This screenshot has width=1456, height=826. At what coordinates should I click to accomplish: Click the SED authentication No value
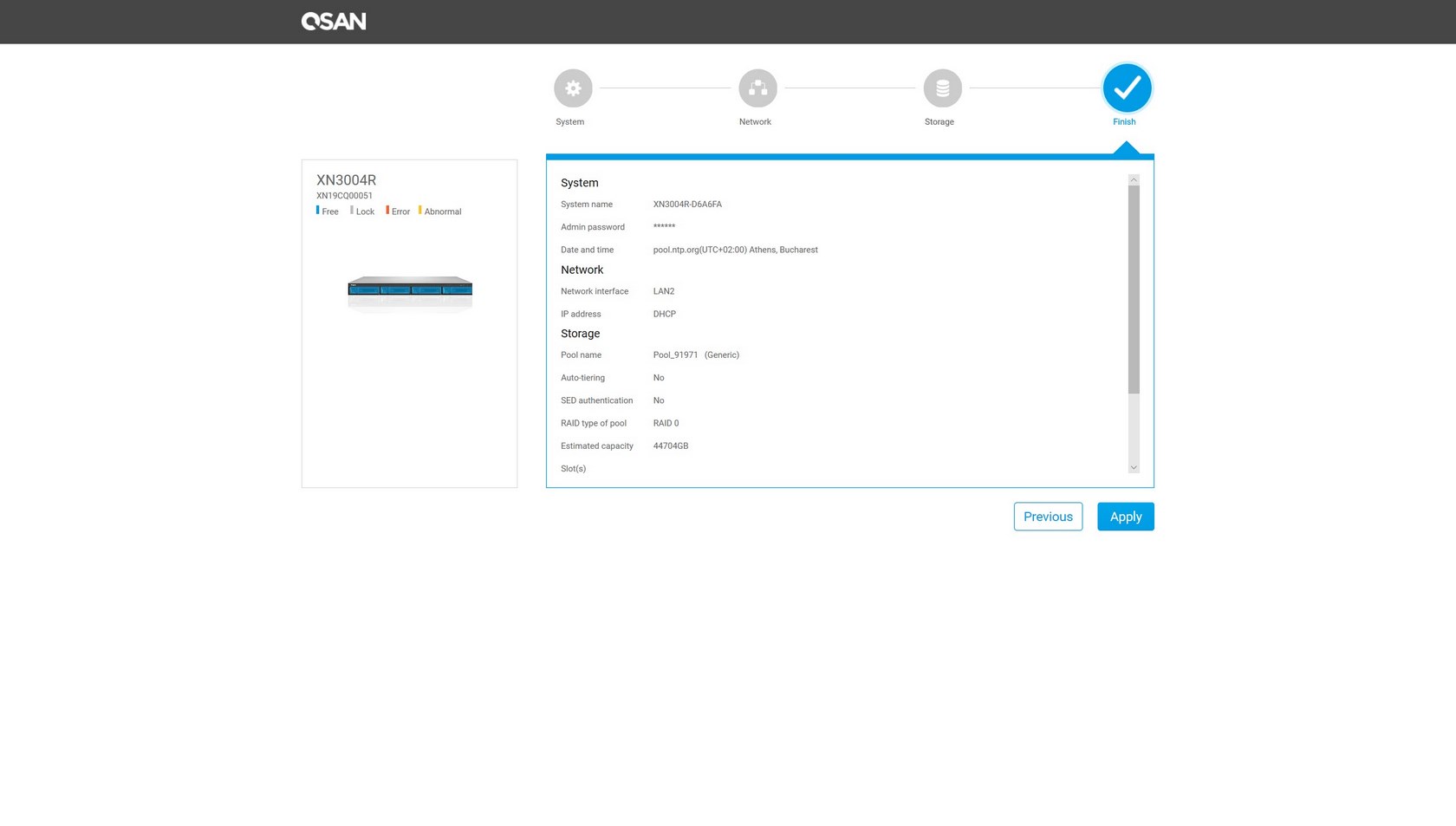click(659, 400)
